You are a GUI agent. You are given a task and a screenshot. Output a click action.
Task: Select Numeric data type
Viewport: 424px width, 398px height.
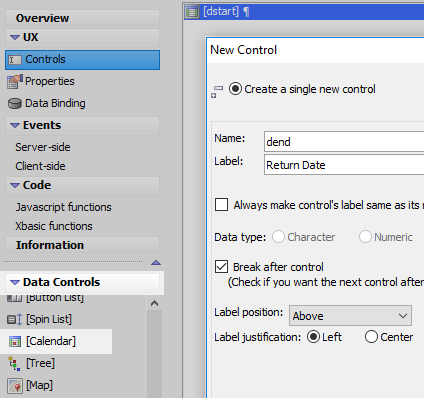365,237
